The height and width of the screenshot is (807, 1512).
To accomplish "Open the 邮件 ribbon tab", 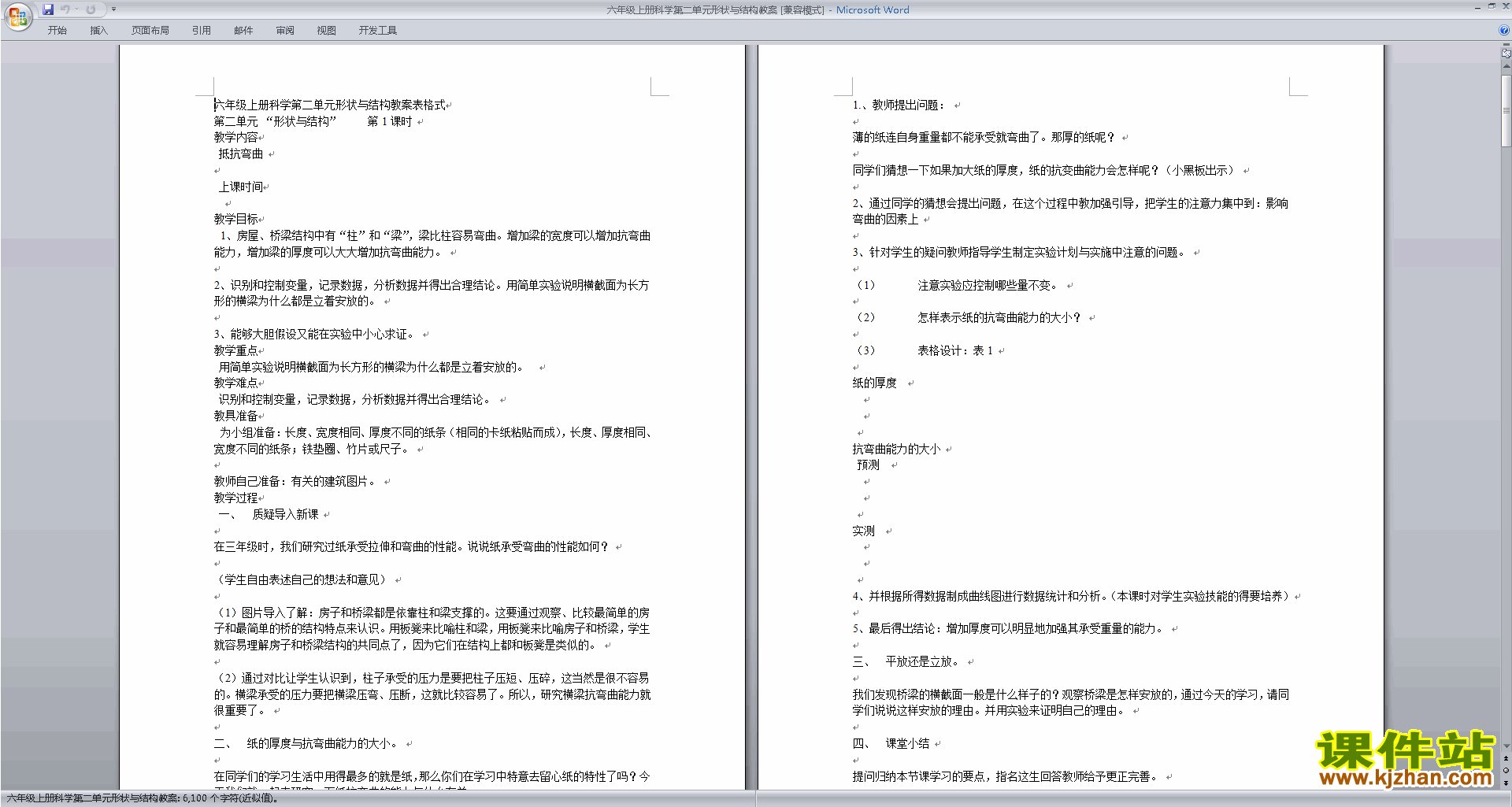I will 243,30.
